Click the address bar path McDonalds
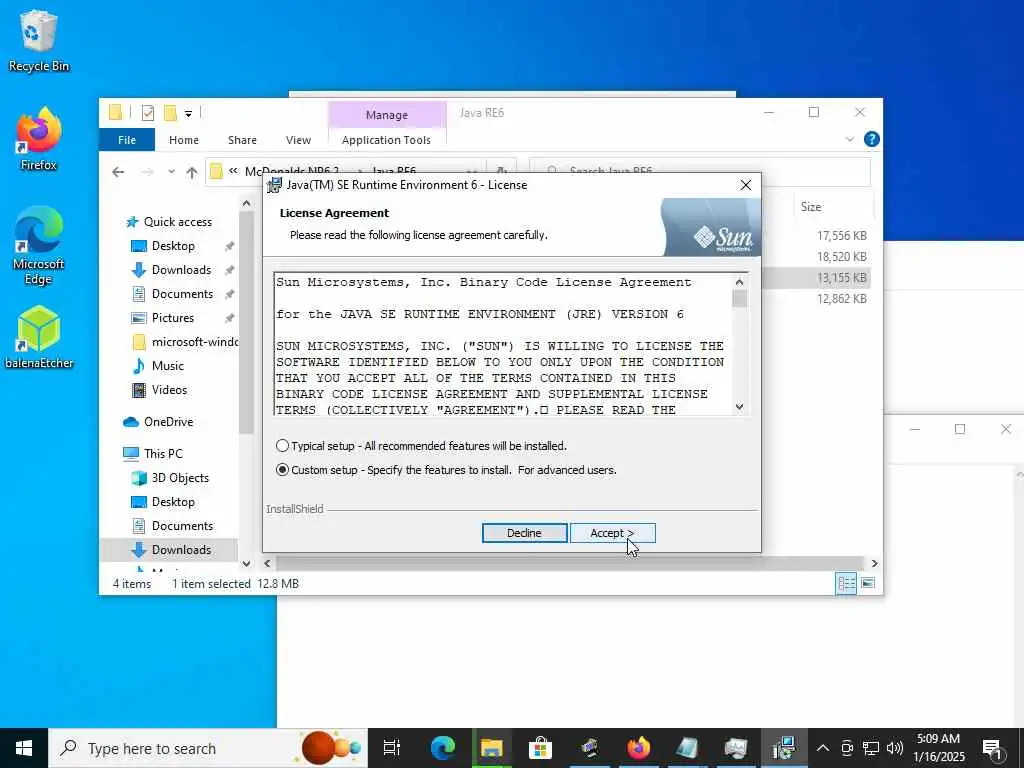The height and width of the screenshot is (768, 1024). point(291,171)
